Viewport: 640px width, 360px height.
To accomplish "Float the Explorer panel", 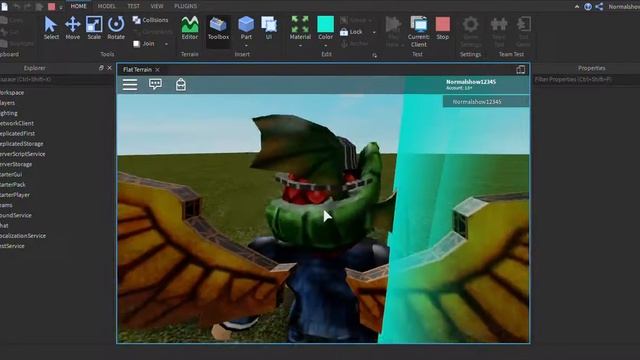I will [101, 68].
